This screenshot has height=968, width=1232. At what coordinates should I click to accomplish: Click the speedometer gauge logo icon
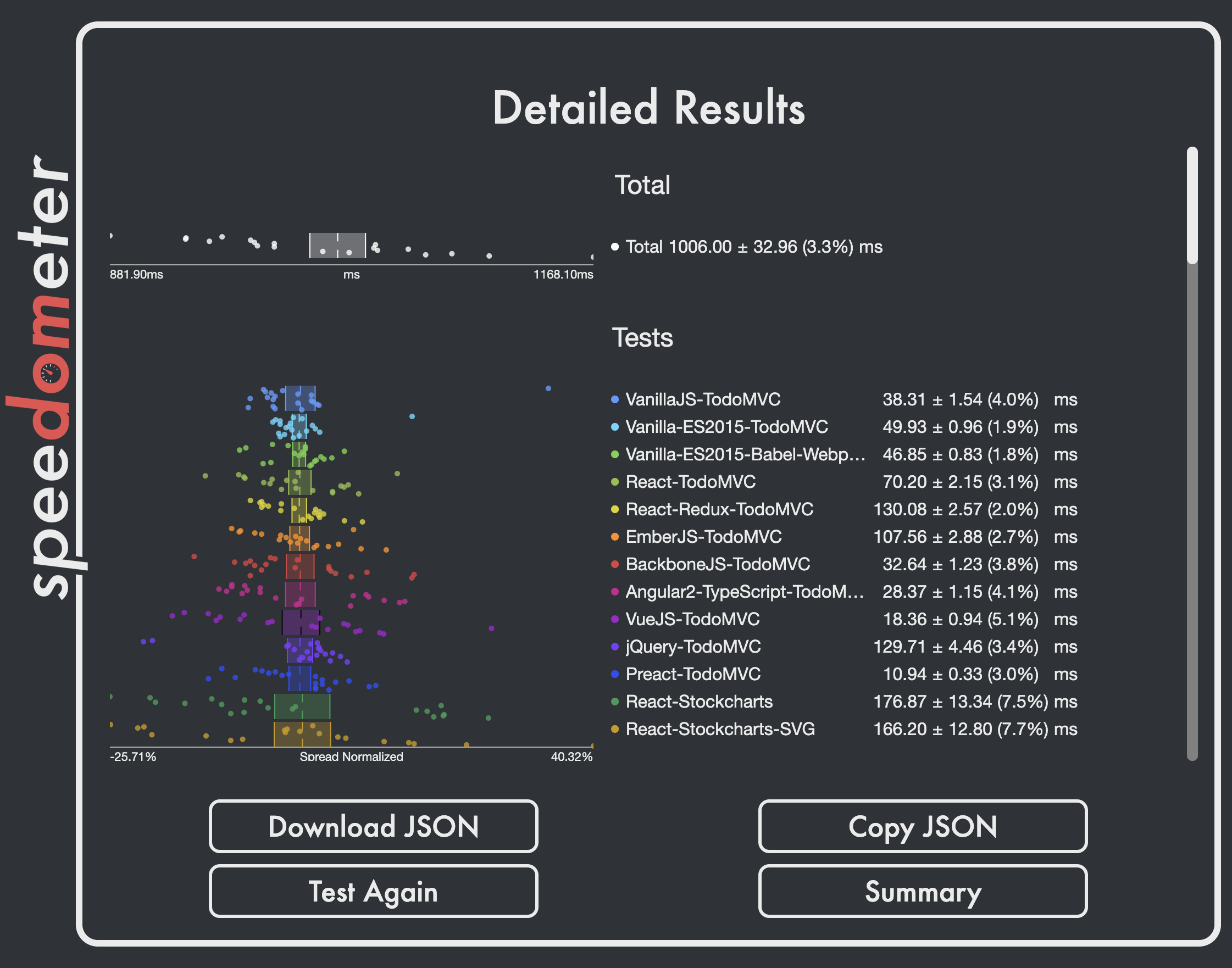pyautogui.click(x=51, y=372)
